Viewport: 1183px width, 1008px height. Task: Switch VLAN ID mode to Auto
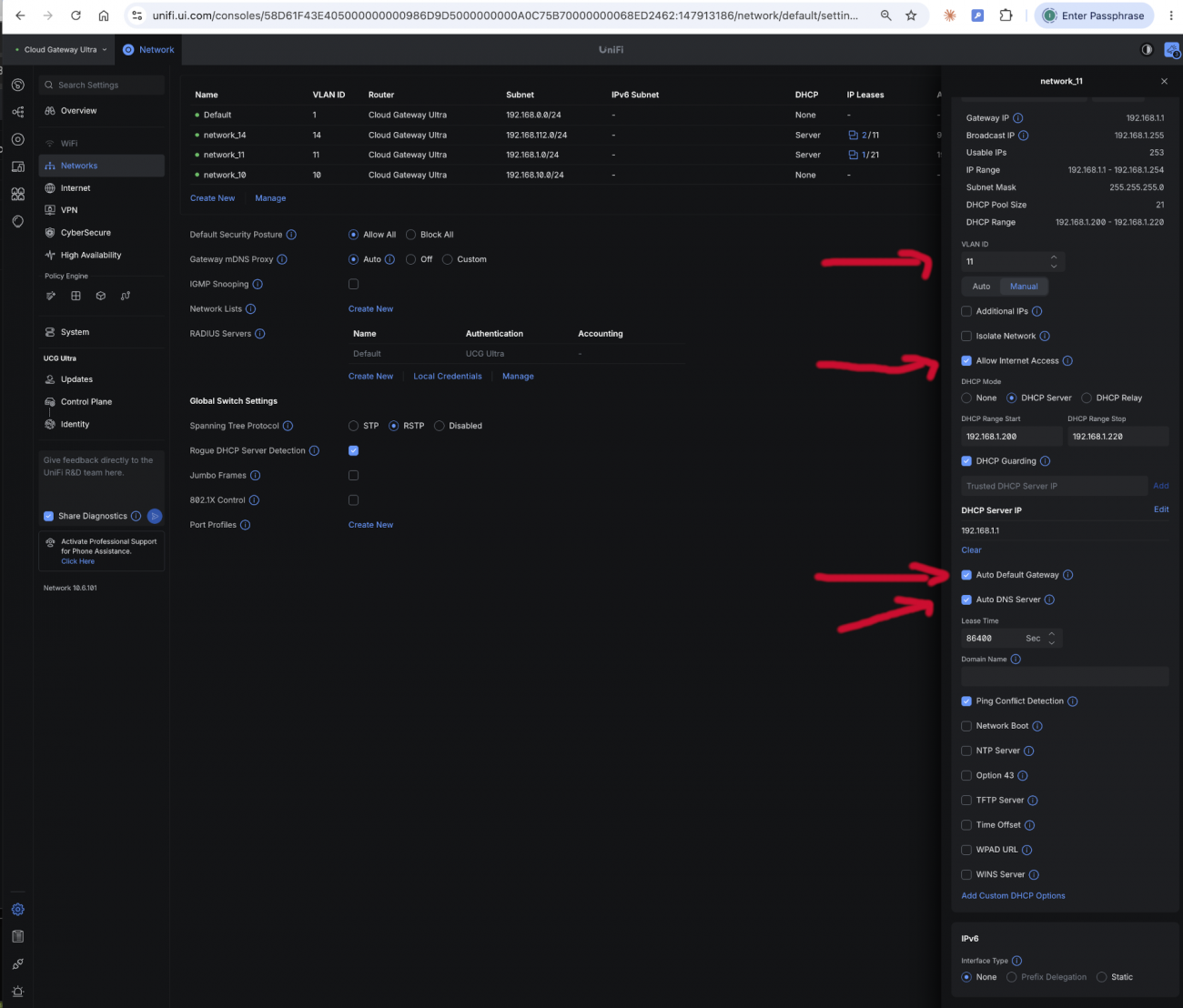tap(981, 286)
